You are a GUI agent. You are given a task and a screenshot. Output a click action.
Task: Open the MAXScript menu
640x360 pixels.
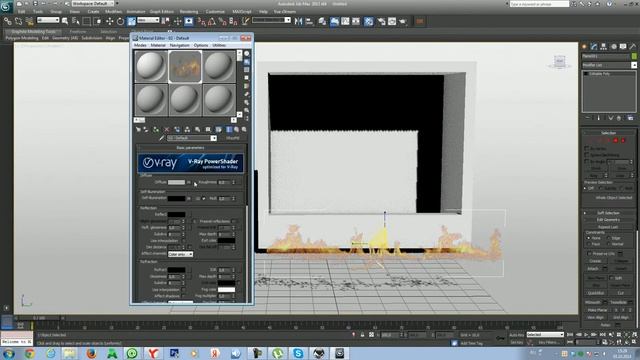242,11
